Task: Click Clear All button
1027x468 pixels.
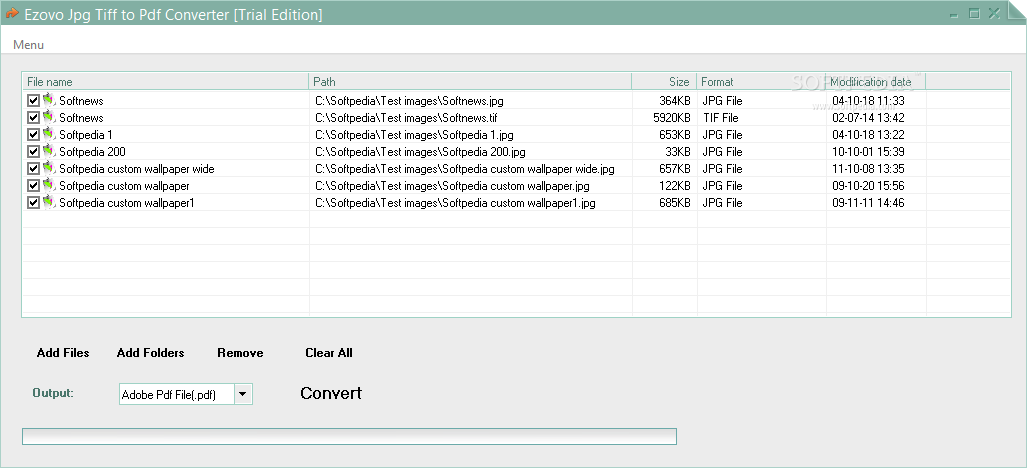Action: pyautogui.click(x=329, y=353)
